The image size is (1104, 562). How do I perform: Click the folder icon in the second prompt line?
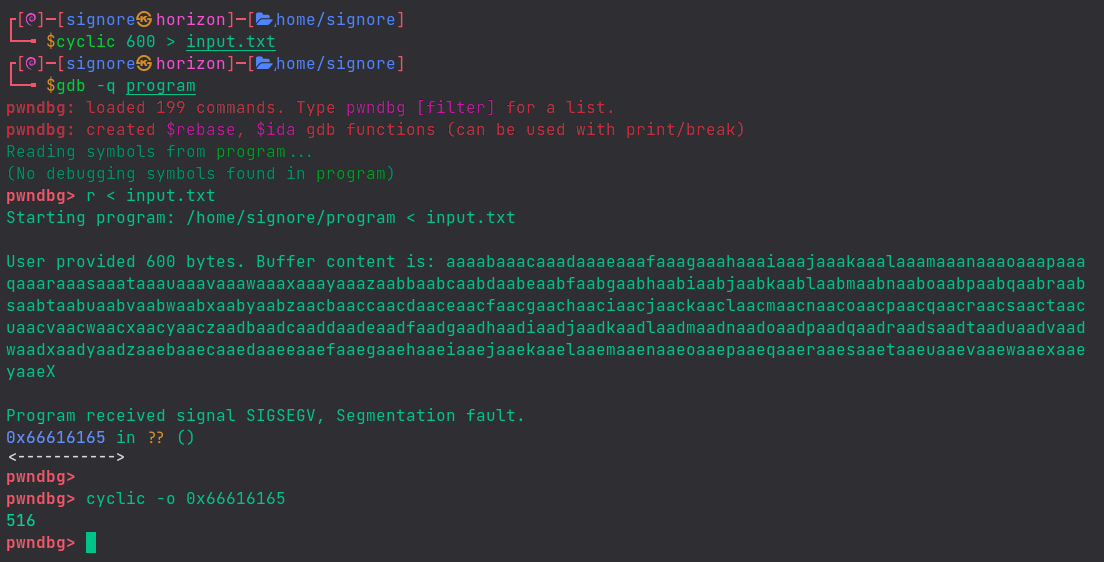click(x=265, y=64)
